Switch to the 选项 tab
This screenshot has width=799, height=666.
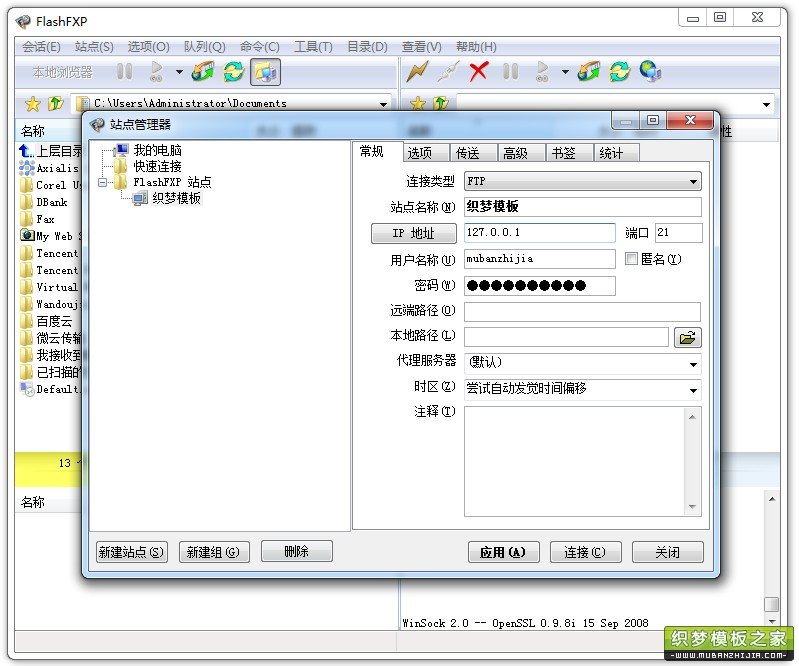coord(426,153)
